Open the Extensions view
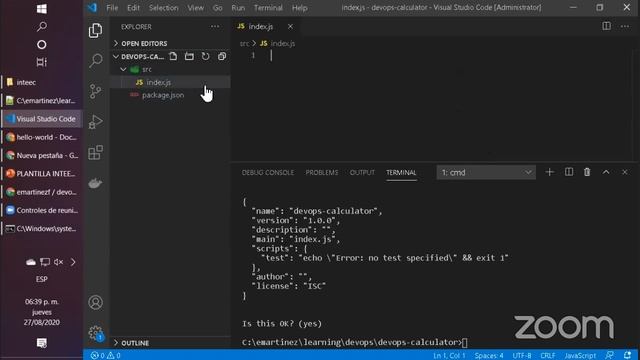 pyautogui.click(x=96, y=152)
